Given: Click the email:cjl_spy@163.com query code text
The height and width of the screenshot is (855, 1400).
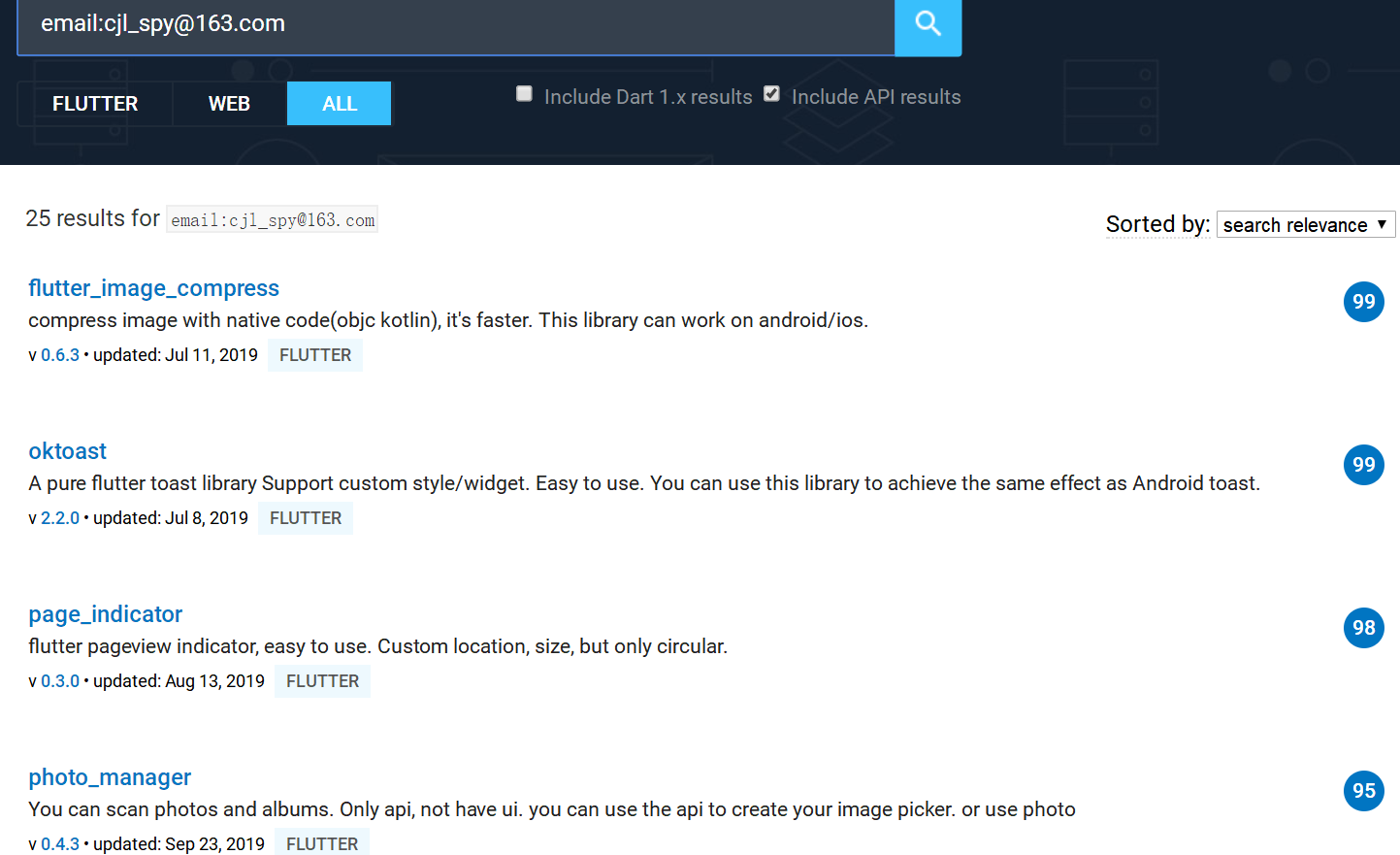Looking at the screenshot, I should [273, 220].
